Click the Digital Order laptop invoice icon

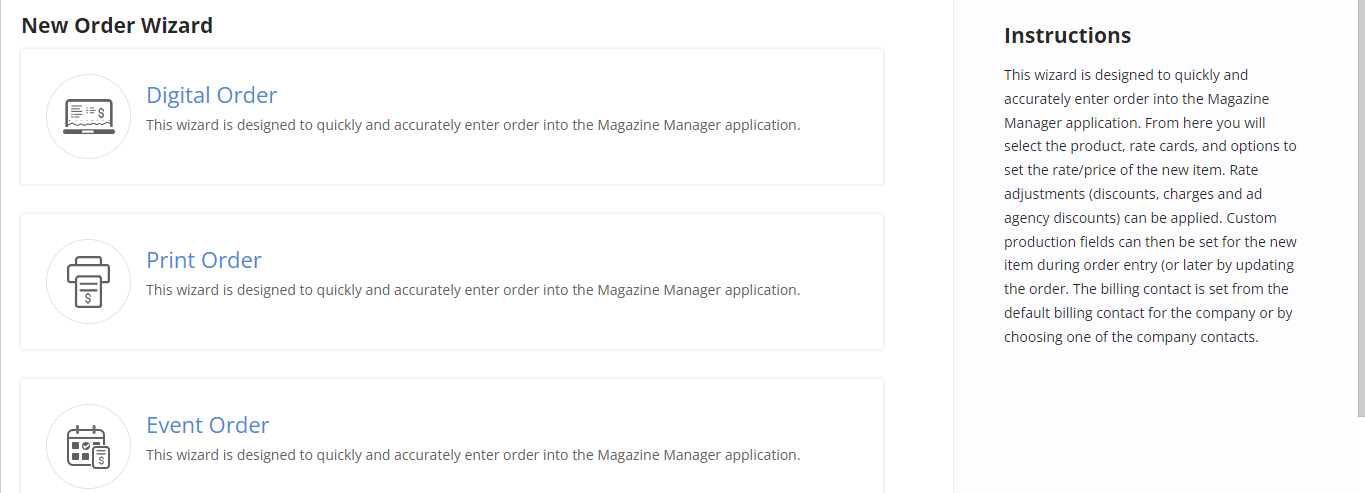click(88, 116)
